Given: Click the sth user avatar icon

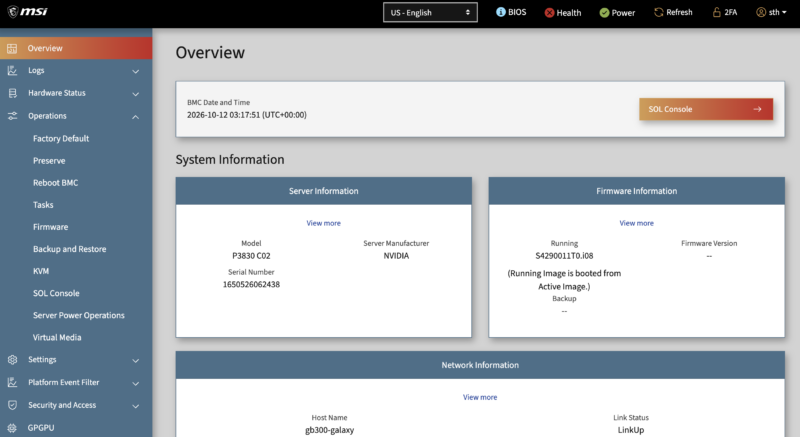Looking at the screenshot, I should (761, 12).
